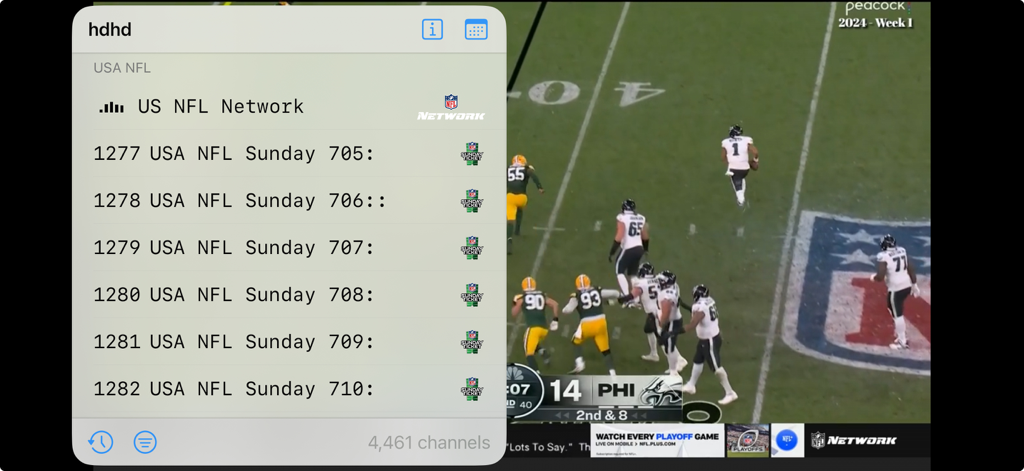Select channel 1282 USA NFL Sunday 710
This screenshot has width=1024, height=471.
point(289,389)
